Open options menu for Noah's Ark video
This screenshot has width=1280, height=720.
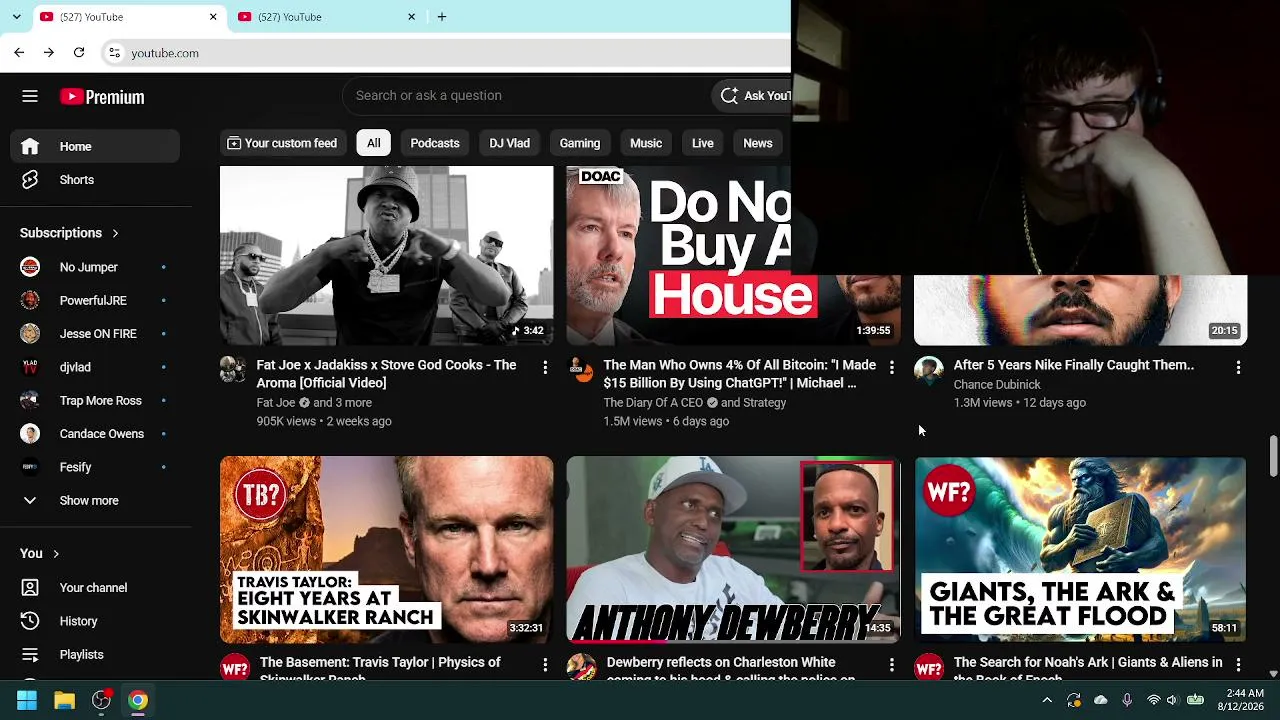point(1238,665)
